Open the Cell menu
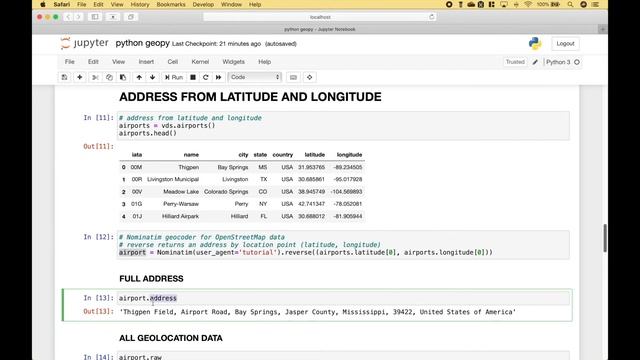 pyautogui.click(x=173, y=62)
